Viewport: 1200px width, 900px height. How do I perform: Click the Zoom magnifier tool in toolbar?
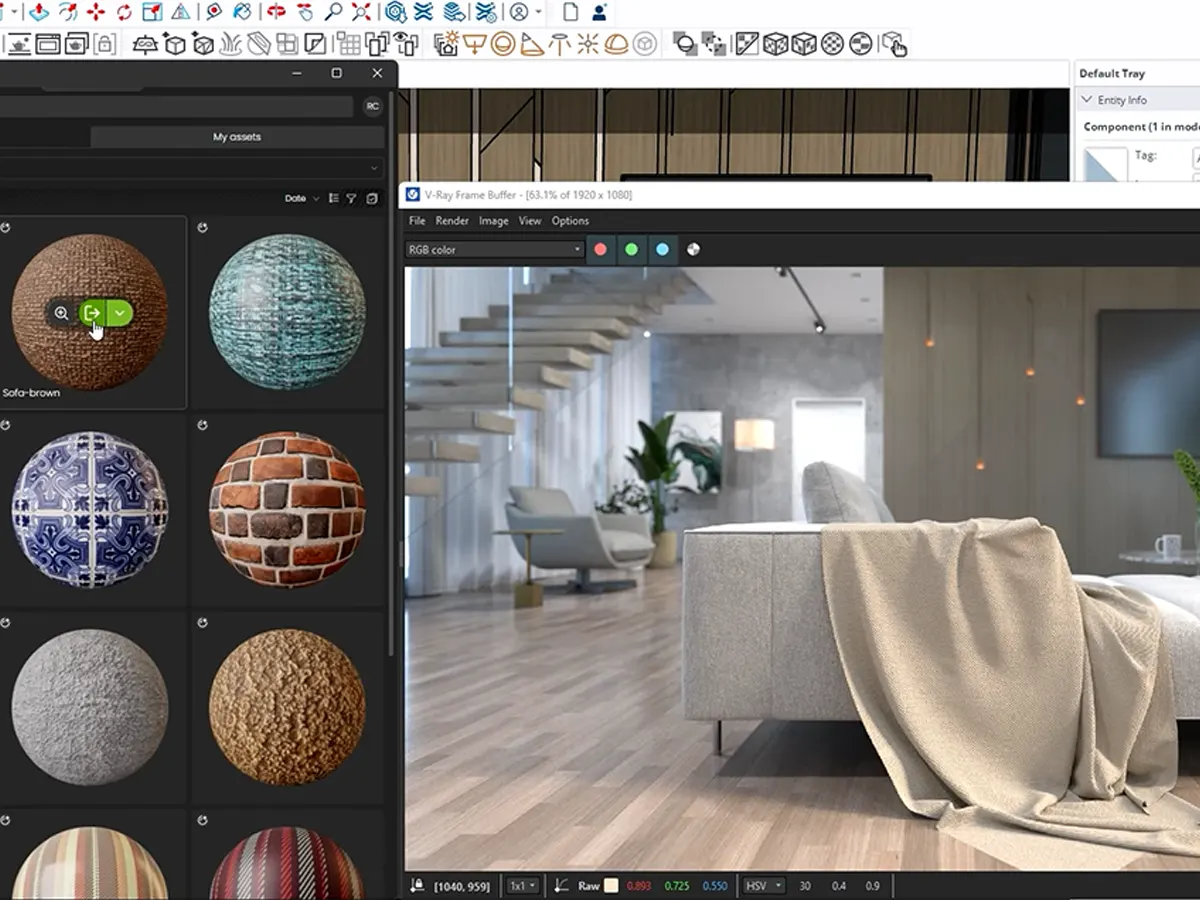(333, 12)
